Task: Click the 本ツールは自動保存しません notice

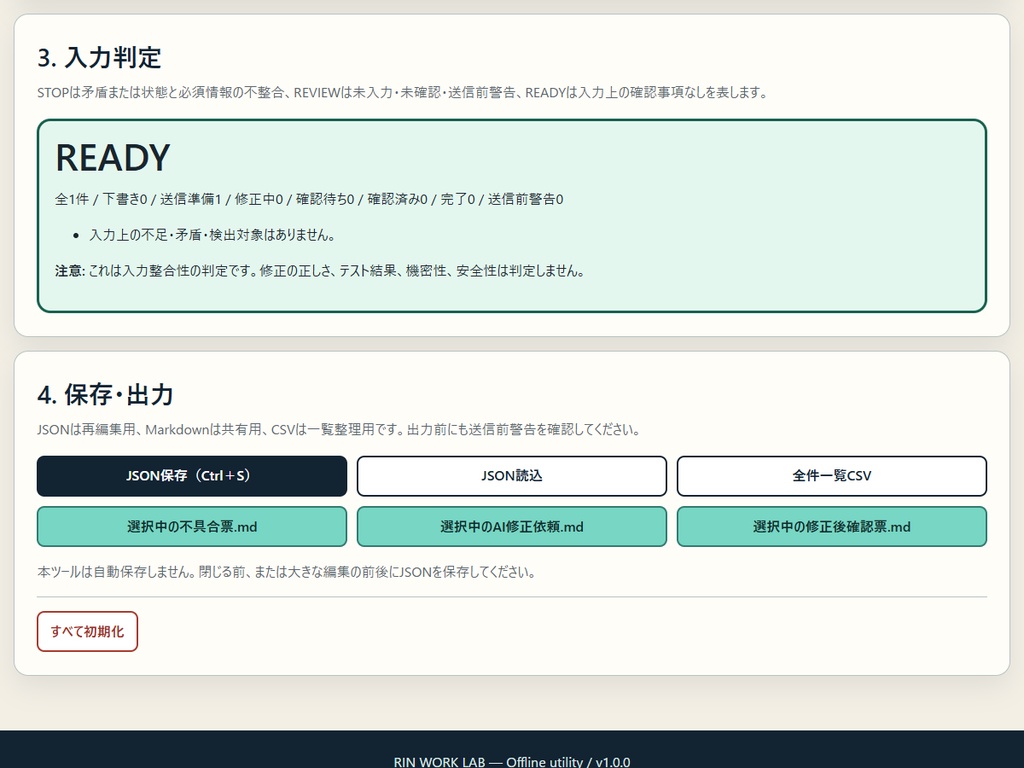Action: (x=287, y=572)
